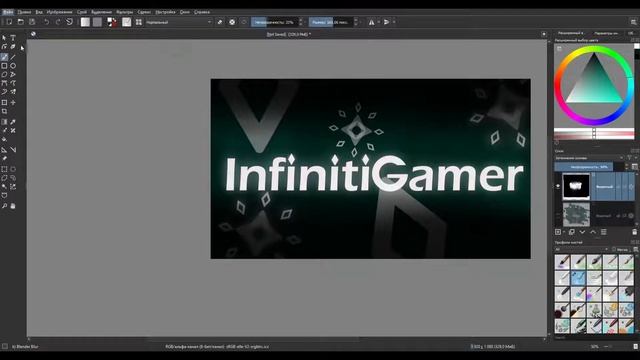
Task: Click the duplicate layer button
Action: (x=571, y=232)
